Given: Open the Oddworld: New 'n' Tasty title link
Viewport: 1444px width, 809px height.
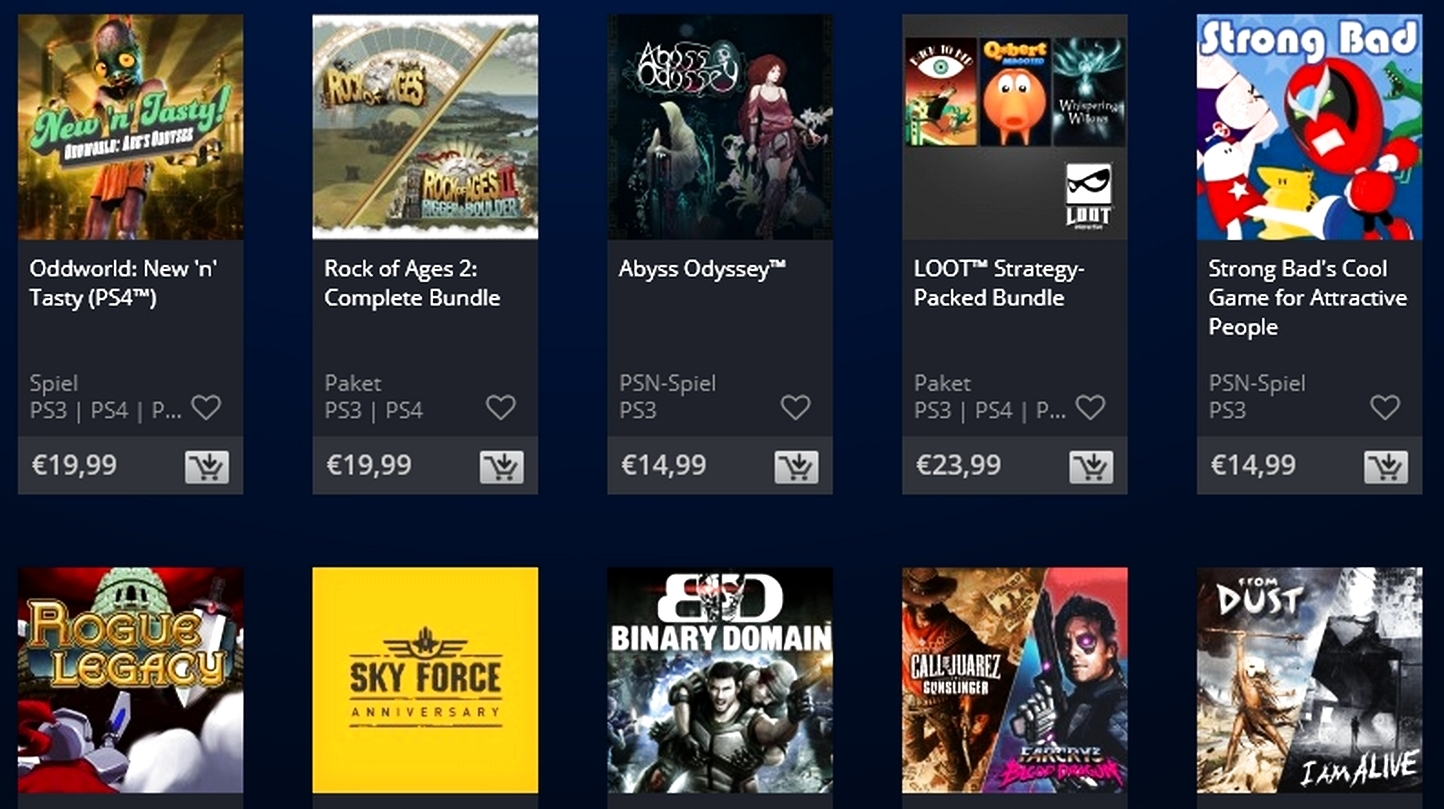Looking at the screenshot, I should (124, 283).
